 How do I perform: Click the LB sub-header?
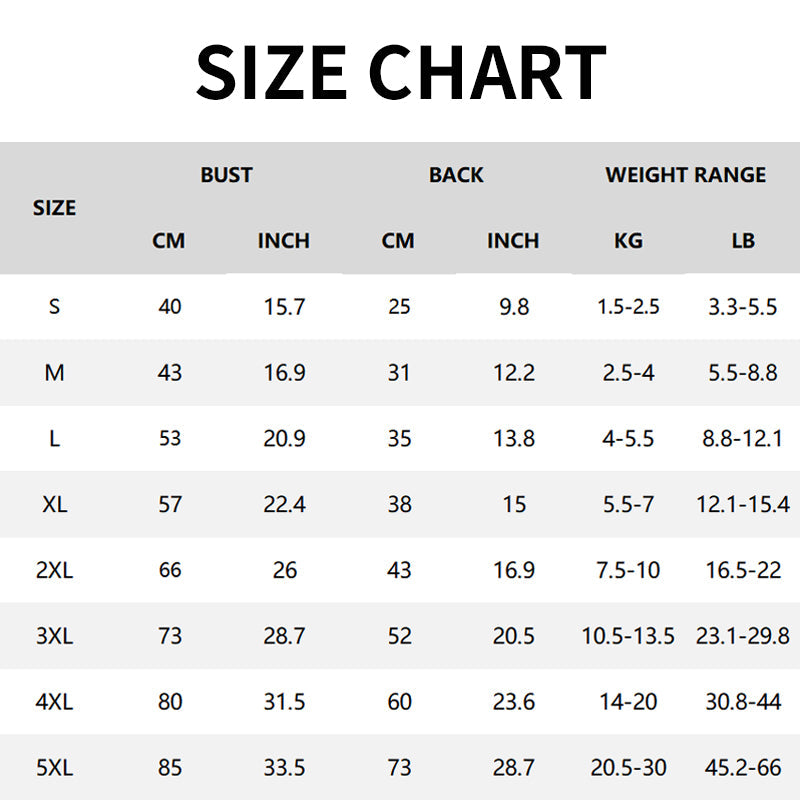coord(742,241)
